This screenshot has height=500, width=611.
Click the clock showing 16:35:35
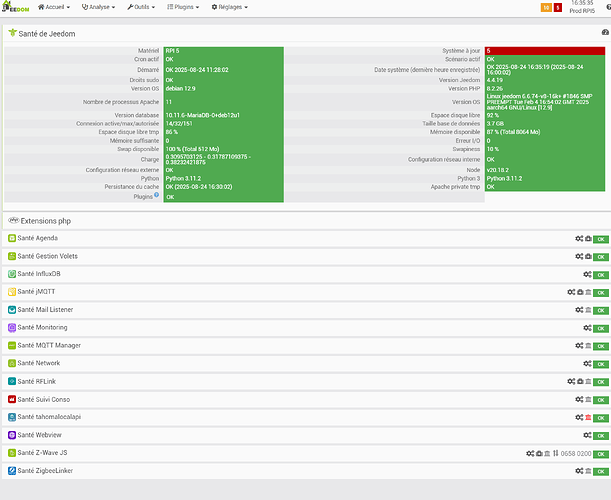[x=582, y=3]
